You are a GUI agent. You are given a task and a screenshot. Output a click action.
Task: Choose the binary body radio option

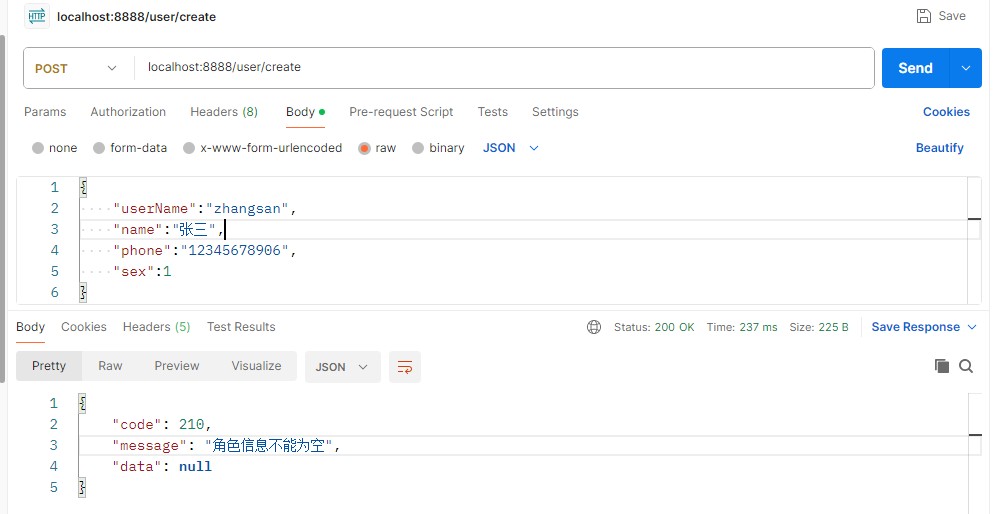coord(418,148)
